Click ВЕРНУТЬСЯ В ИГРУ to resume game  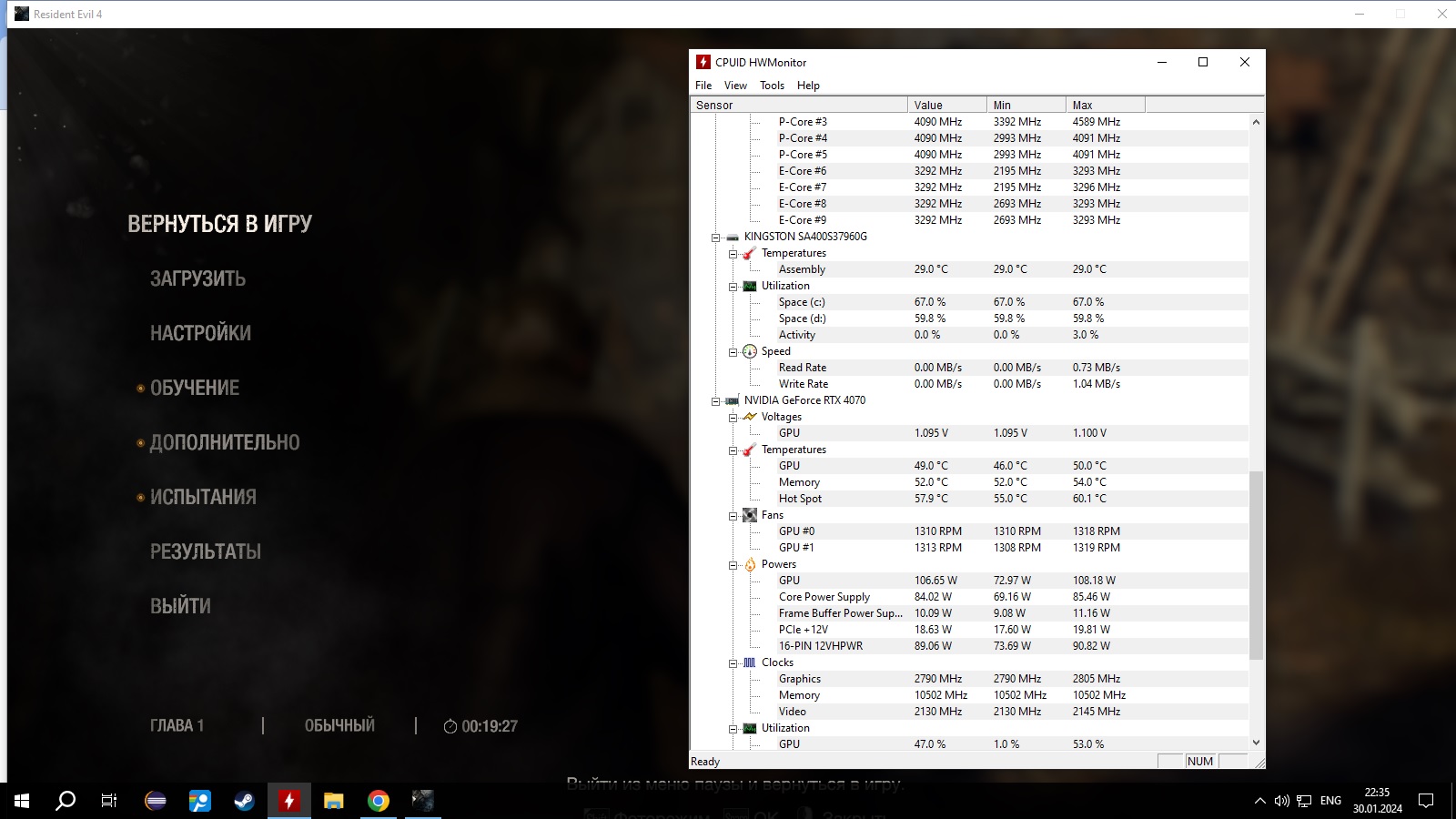pos(219,224)
